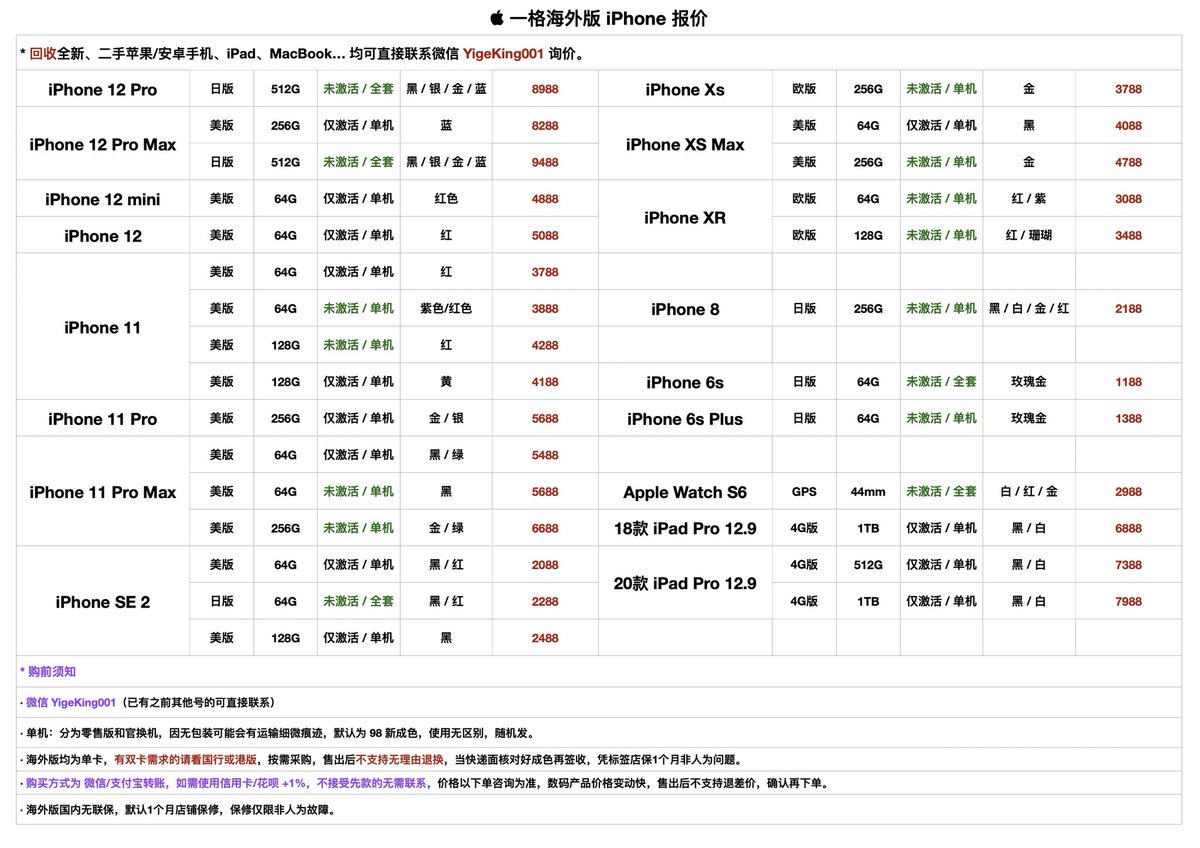Select the "20款 iPad Pro 12.9" cell
The width and height of the screenshot is (1200, 848).
(x=685, y=583)
